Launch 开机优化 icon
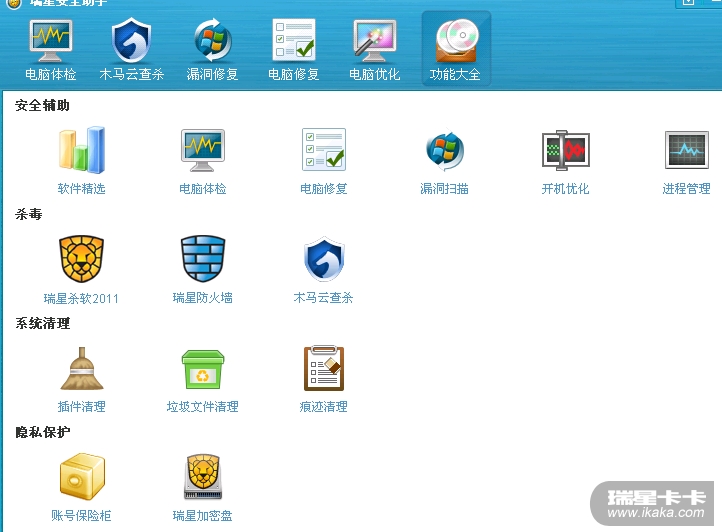Screen dimensions: 722x532 [x=565, y=150]
